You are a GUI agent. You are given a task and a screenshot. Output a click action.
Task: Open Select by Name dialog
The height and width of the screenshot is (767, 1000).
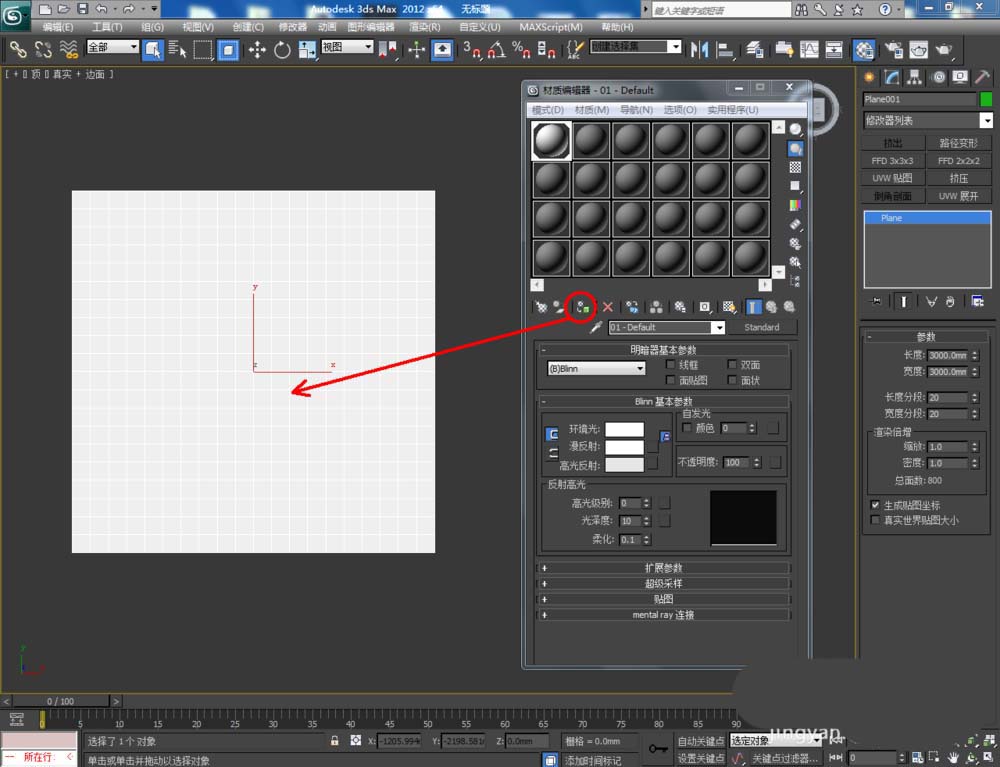click(177, 50)
